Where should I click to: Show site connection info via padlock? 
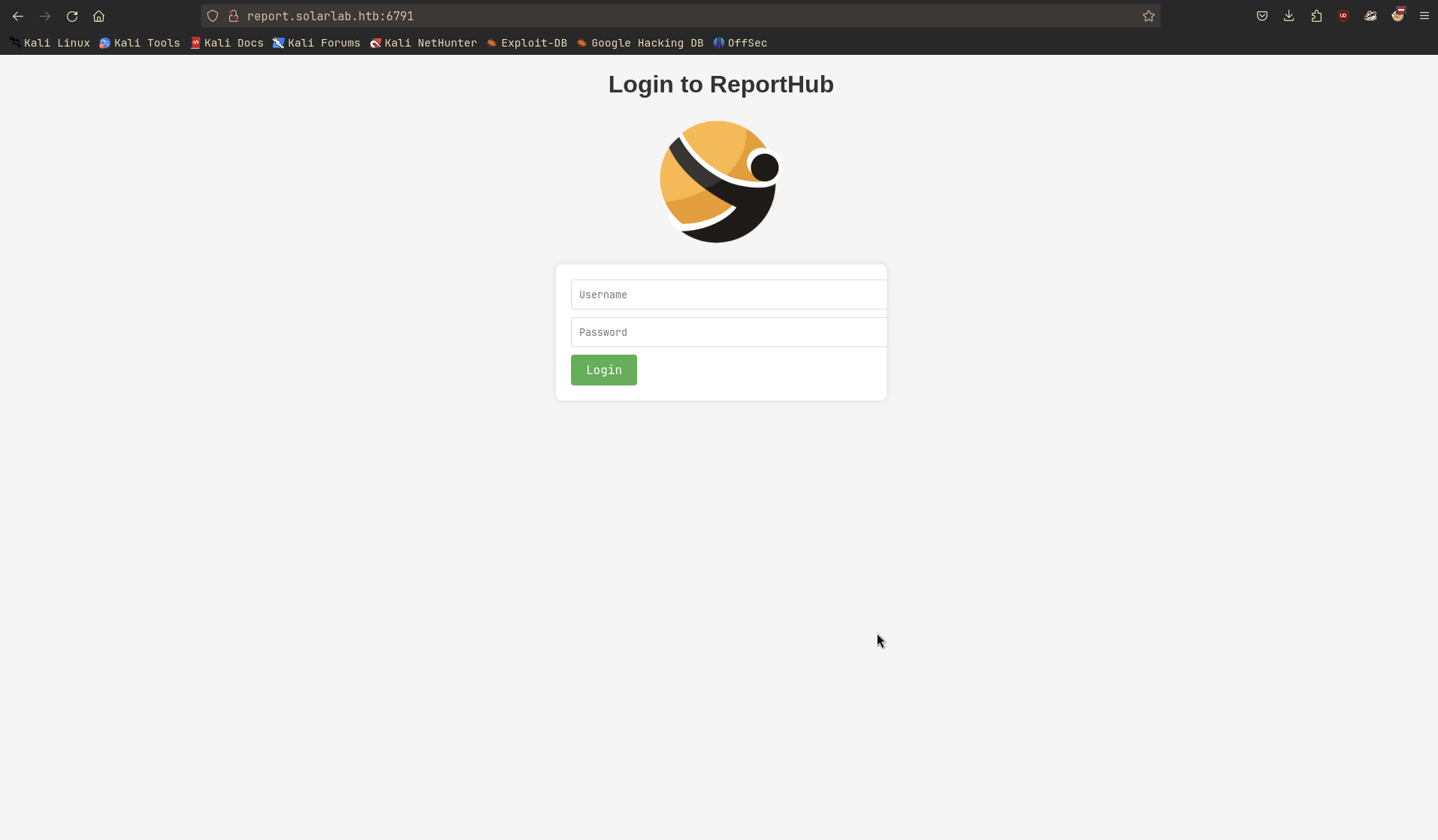pyautogui.click(x=234, y=16)
